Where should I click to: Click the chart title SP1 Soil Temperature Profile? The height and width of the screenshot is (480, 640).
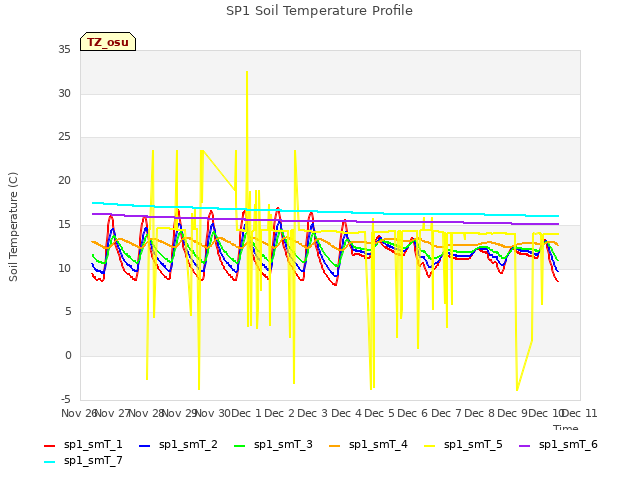click(319, 11)
